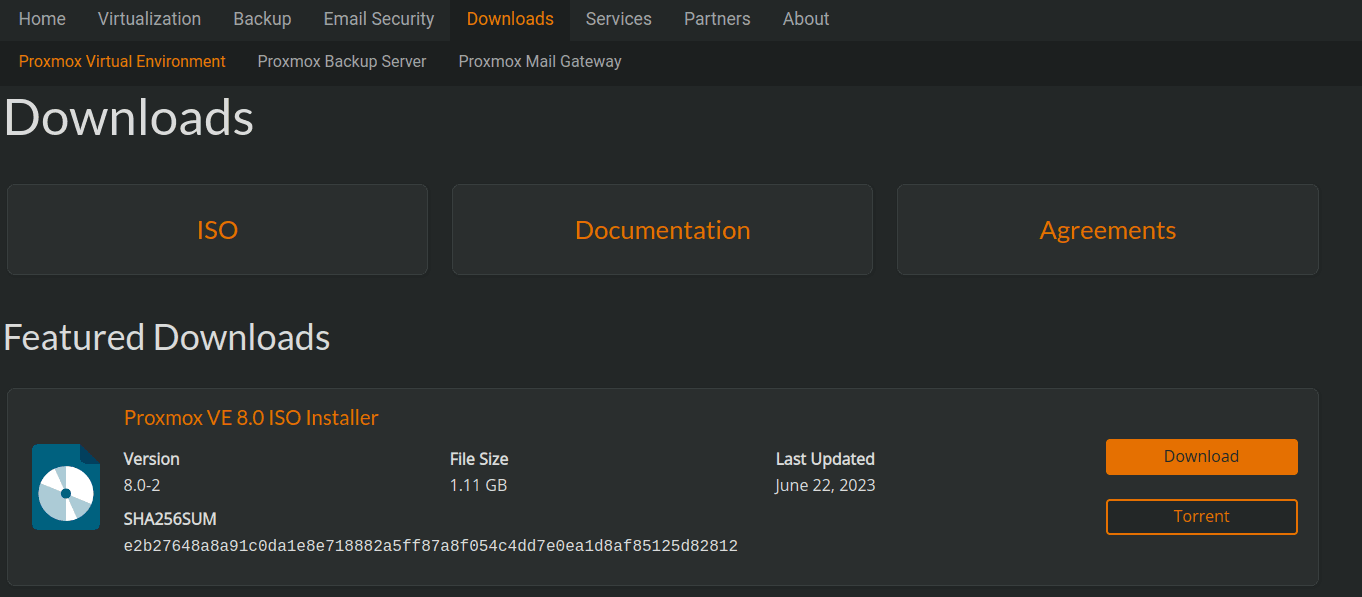Go to the Partners page
The width and height of the screenshot is (1362, 597).
tap(717, 19)
